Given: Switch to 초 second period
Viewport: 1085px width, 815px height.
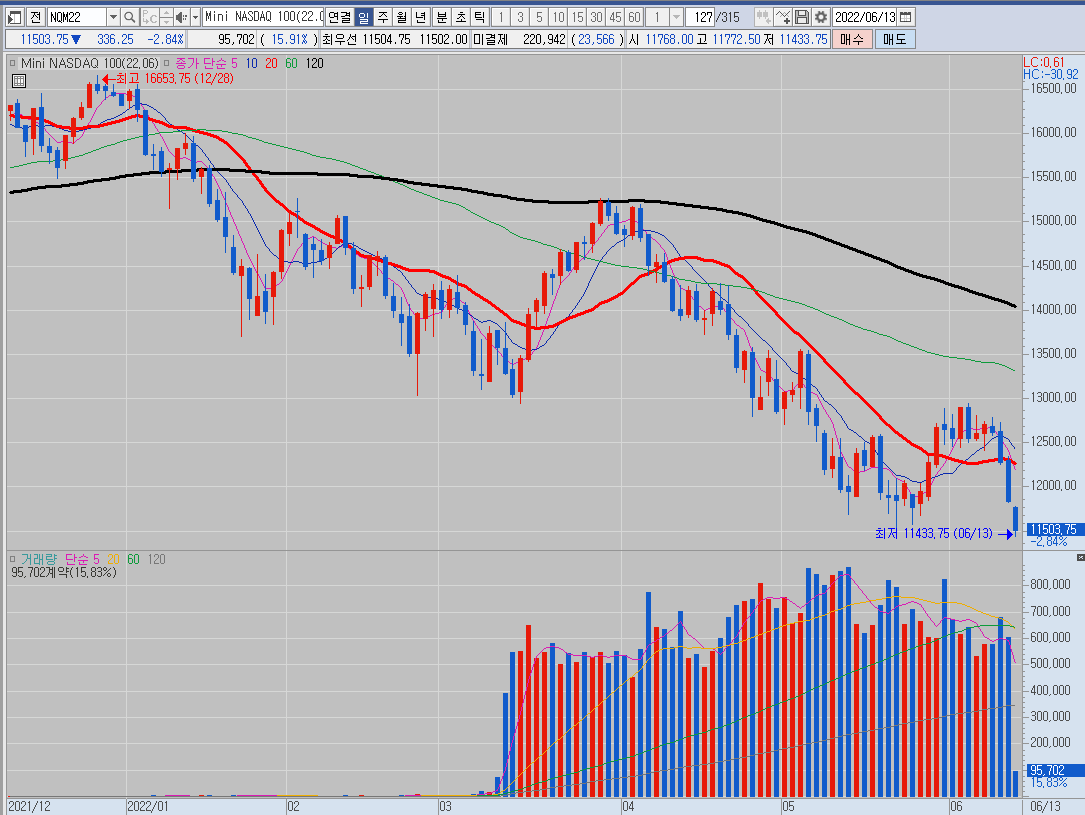Looking at the screenshot, I should point(461,17).
